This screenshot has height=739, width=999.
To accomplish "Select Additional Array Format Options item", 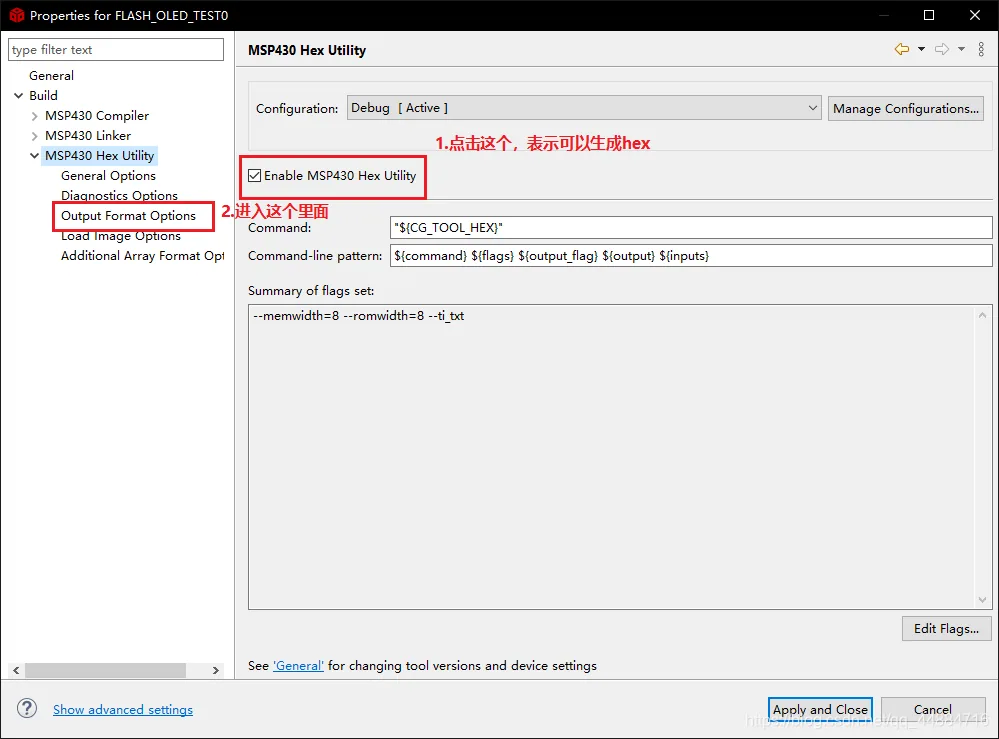I will [143, 255].
